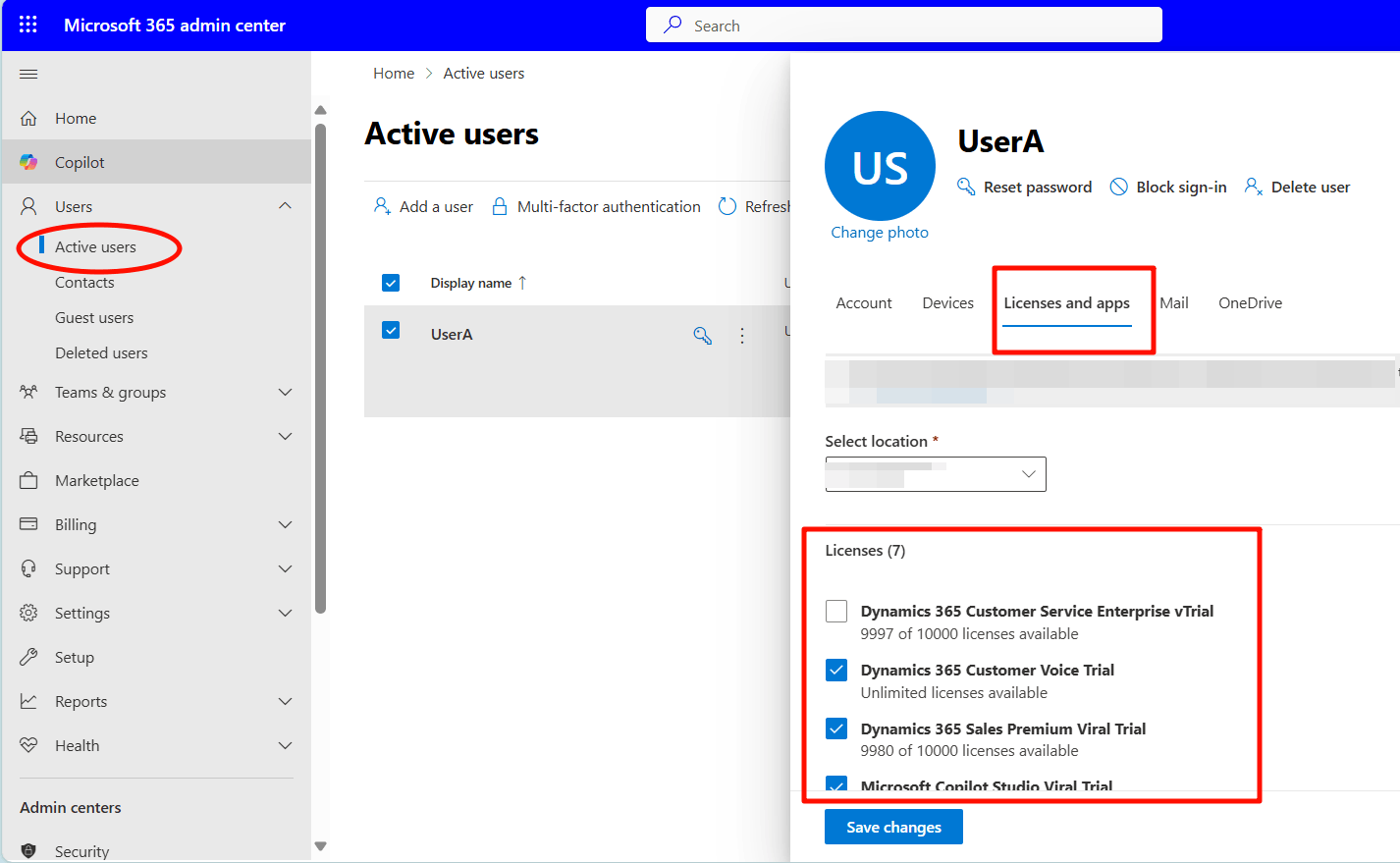Click the Reports chart icon

click(28, 701)
